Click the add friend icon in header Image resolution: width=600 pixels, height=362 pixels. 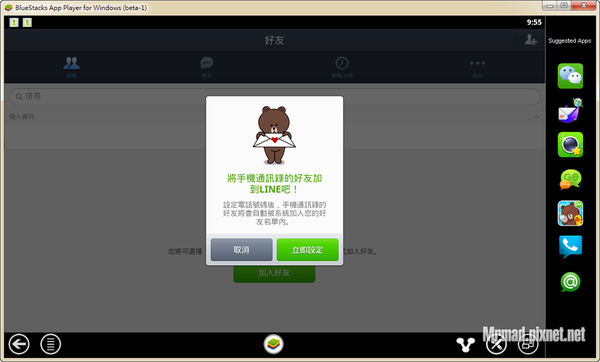tap(531, 40)
